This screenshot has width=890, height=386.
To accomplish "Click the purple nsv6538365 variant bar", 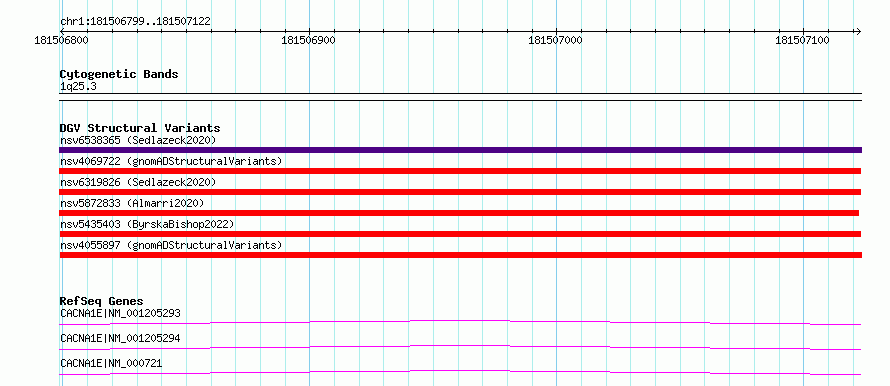I will tap(460, 150).
